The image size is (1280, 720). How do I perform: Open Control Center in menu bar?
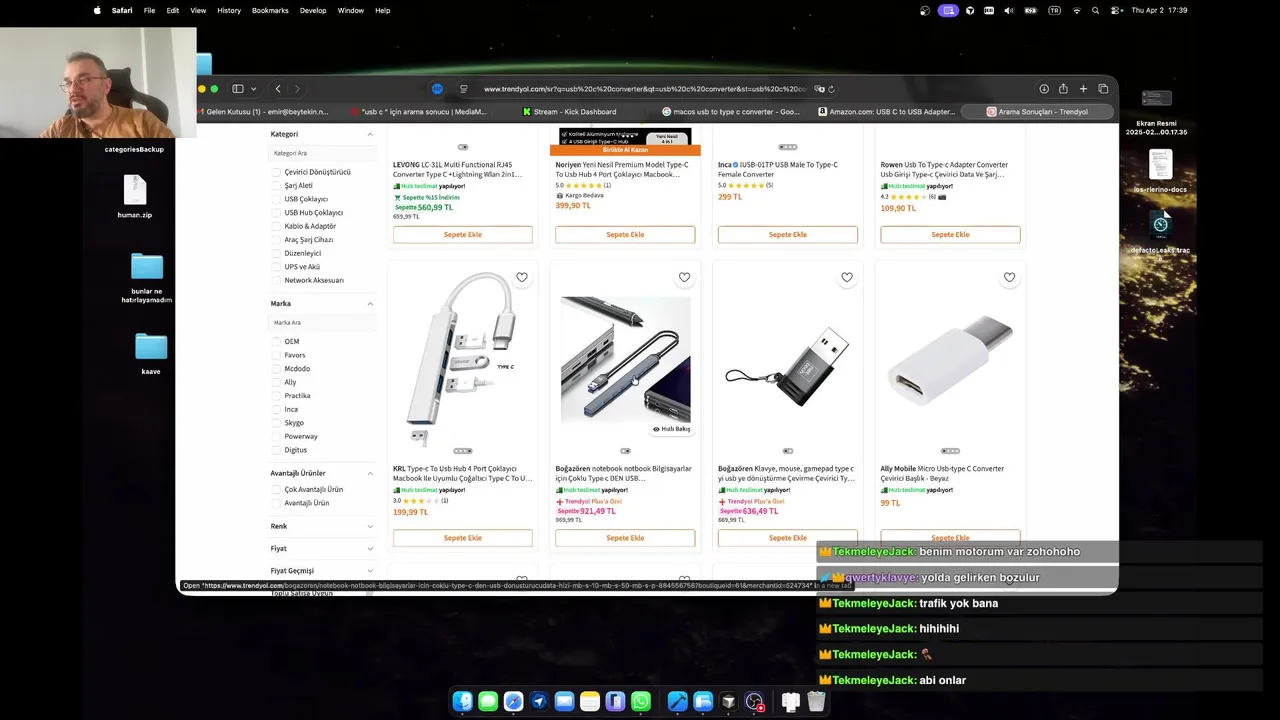point(1115,10)
